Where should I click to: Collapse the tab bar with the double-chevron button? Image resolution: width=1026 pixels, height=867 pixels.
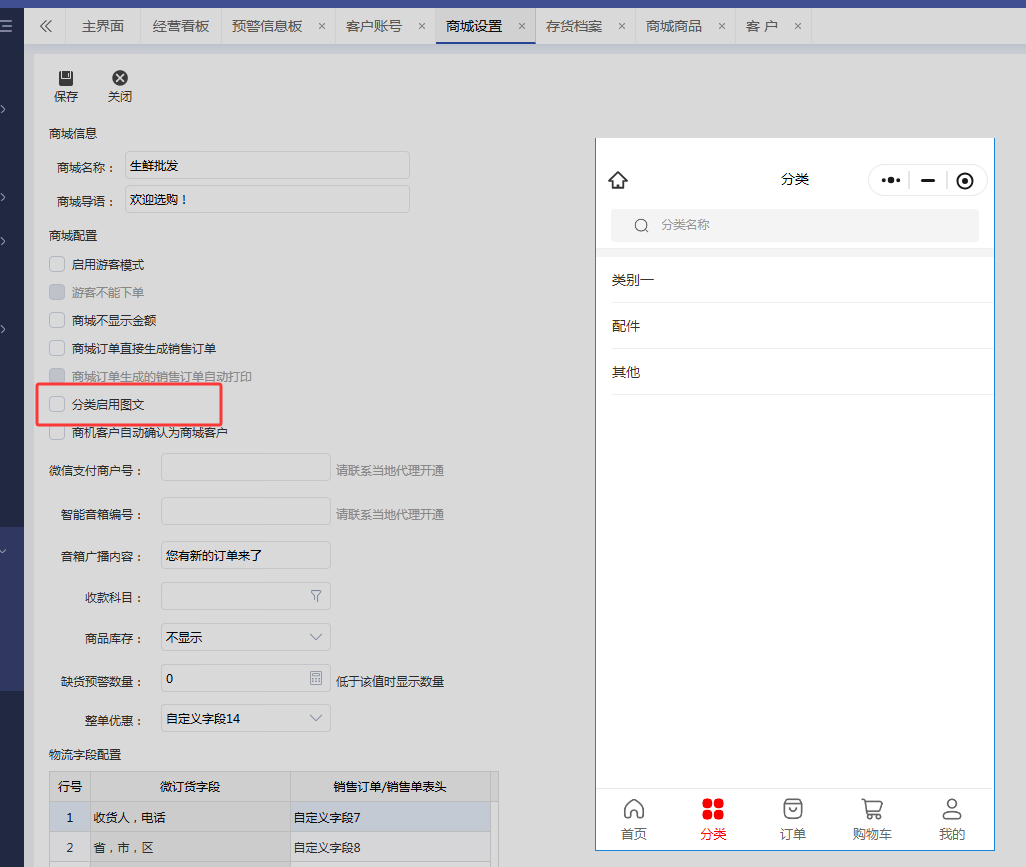coord(45,26)
